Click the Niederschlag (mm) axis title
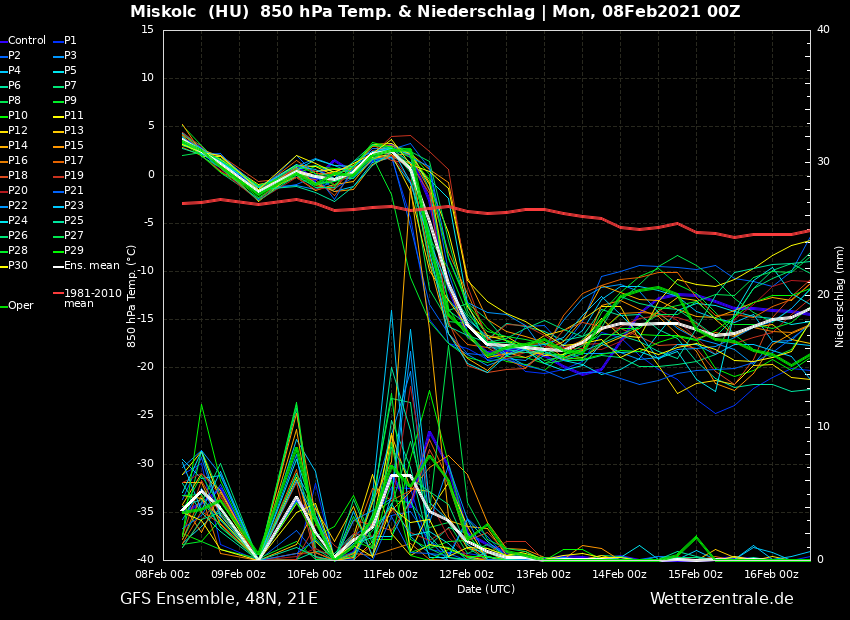 [840, 296]
